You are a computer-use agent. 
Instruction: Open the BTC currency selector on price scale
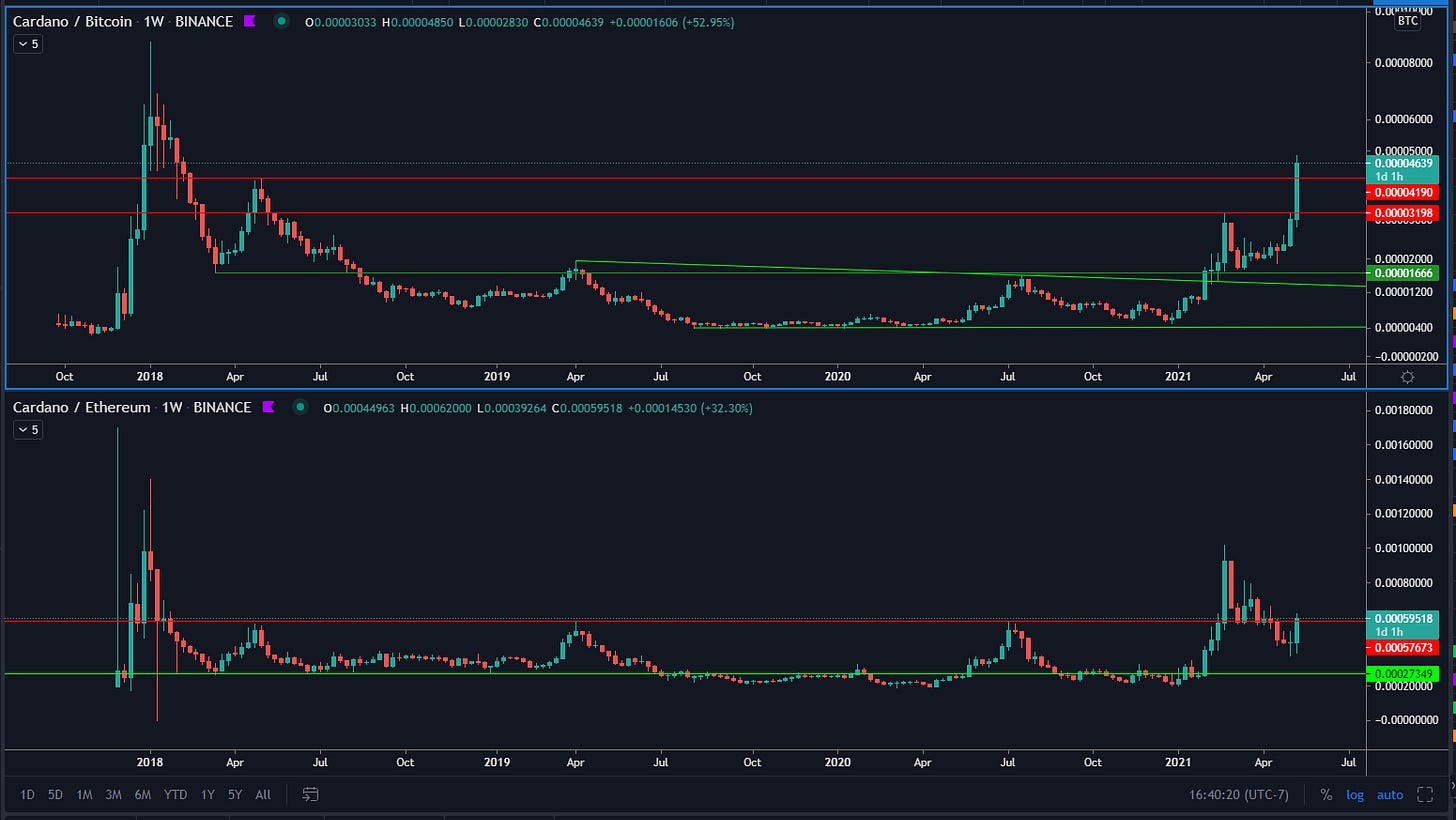[1407, 21]
